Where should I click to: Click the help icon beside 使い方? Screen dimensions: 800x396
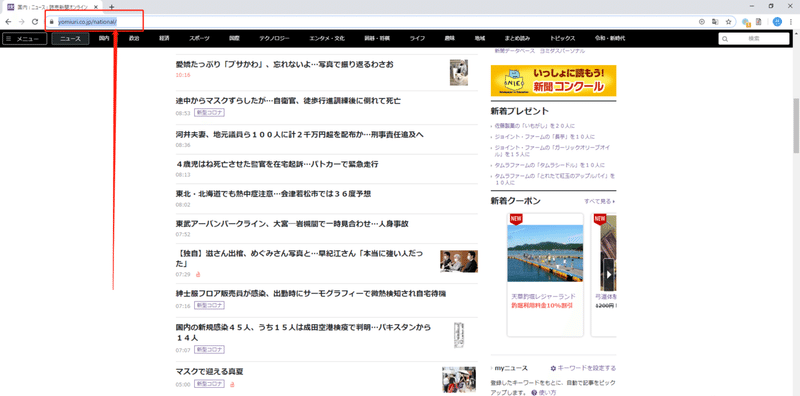pos(534,393)
